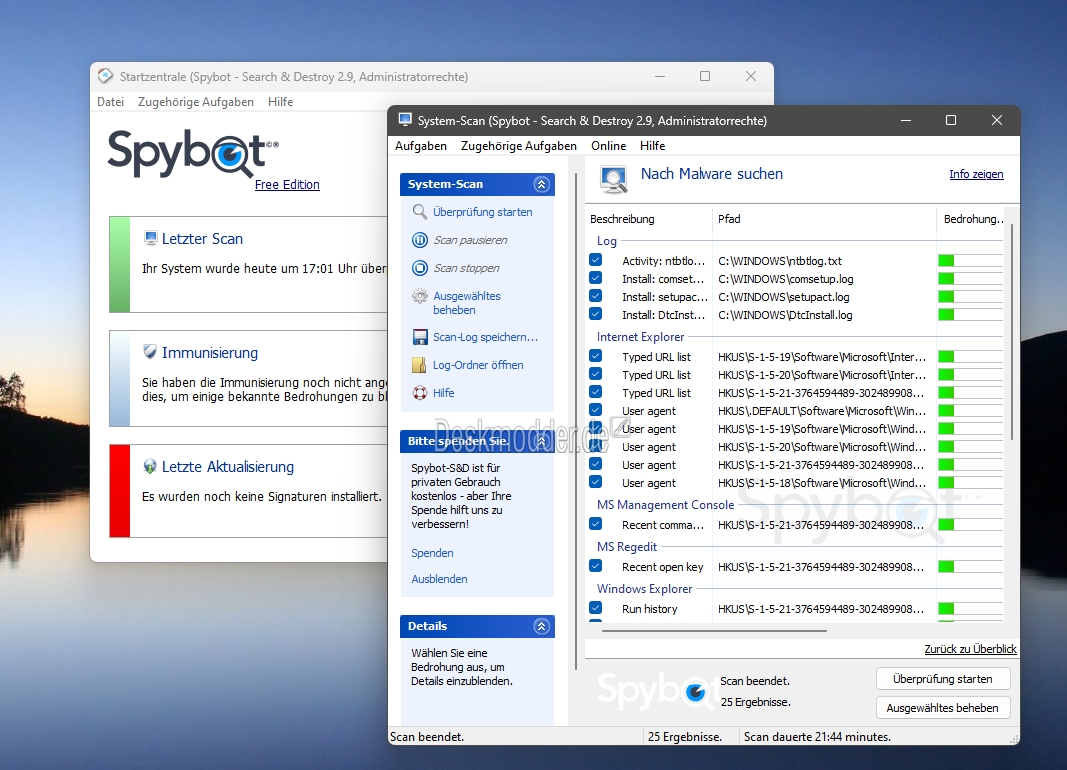Click the horizontal scrollbar under results list
The width and height of the screenshot is (1067, 770).
pos(715,631)
